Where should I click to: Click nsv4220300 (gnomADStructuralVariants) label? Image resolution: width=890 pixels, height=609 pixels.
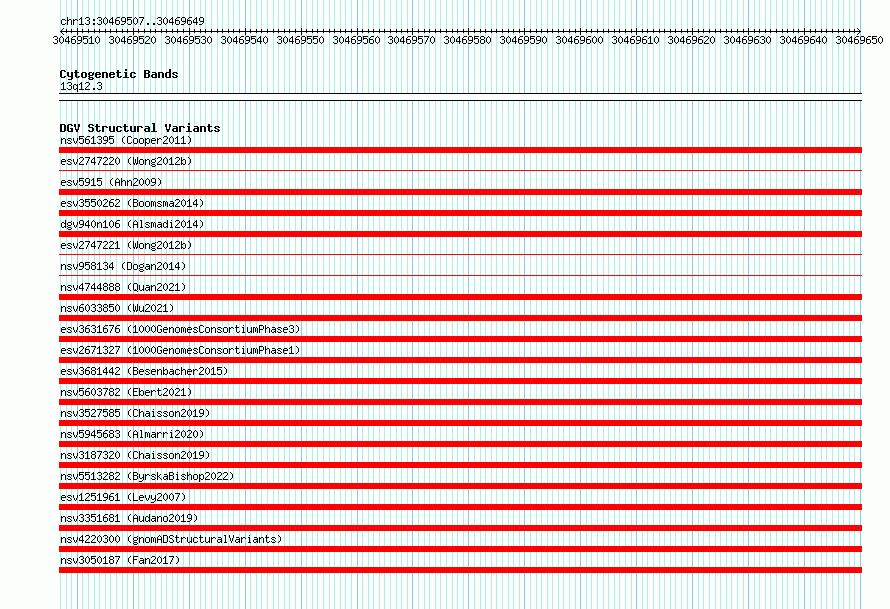pyautogui.click(x=171, y=539)
